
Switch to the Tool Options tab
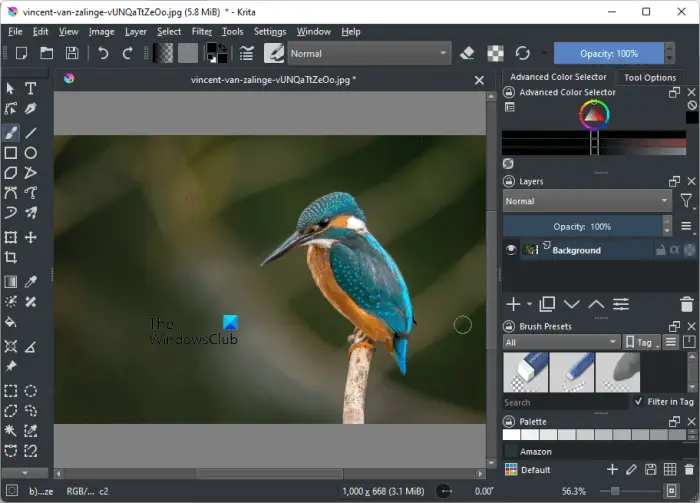coord(650,78)
